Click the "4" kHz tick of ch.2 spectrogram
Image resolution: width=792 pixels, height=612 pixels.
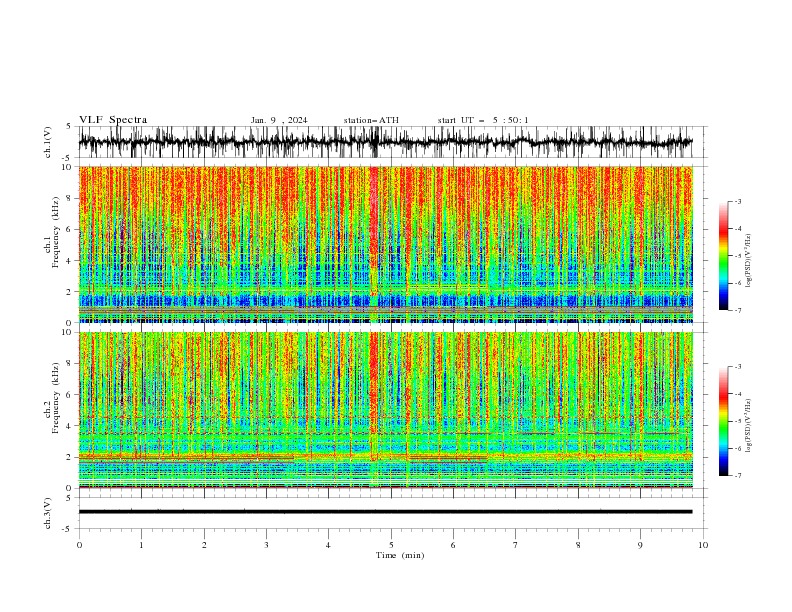click(70, 427)
